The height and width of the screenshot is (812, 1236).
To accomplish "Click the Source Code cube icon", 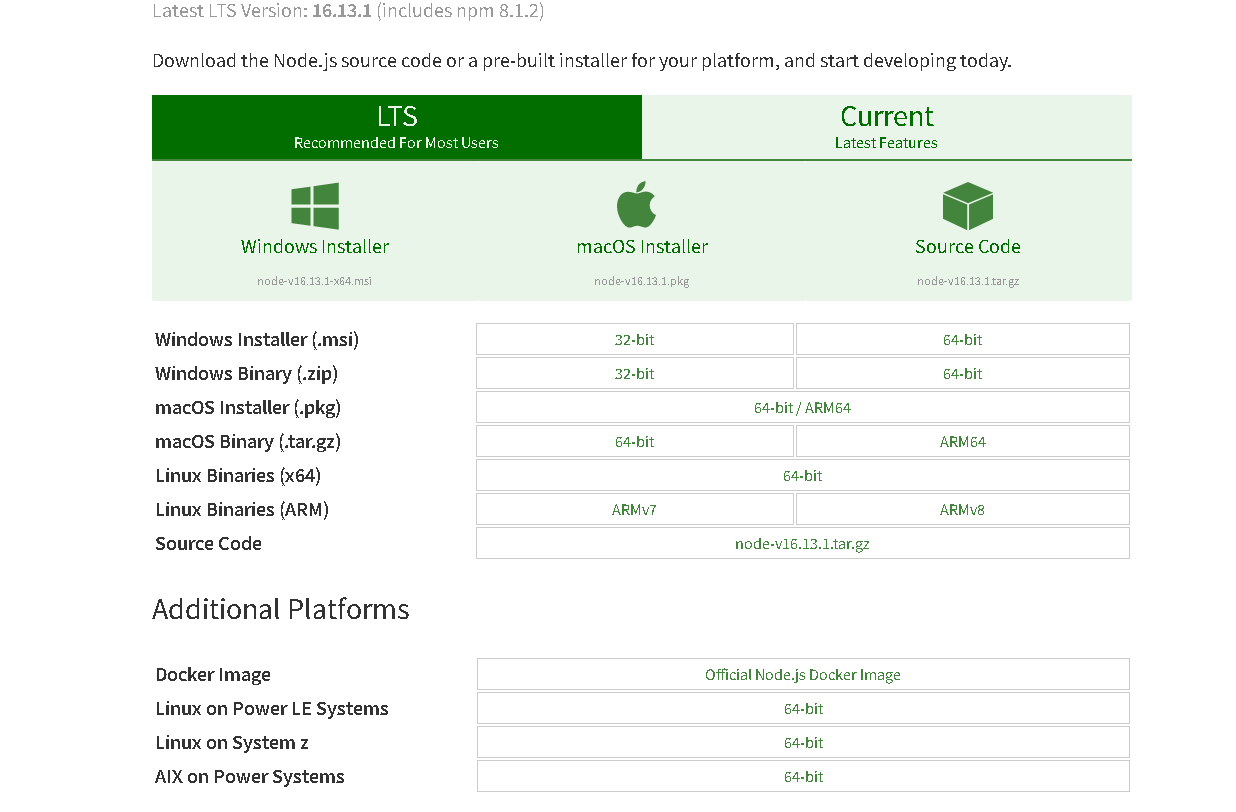I will 967,206.
